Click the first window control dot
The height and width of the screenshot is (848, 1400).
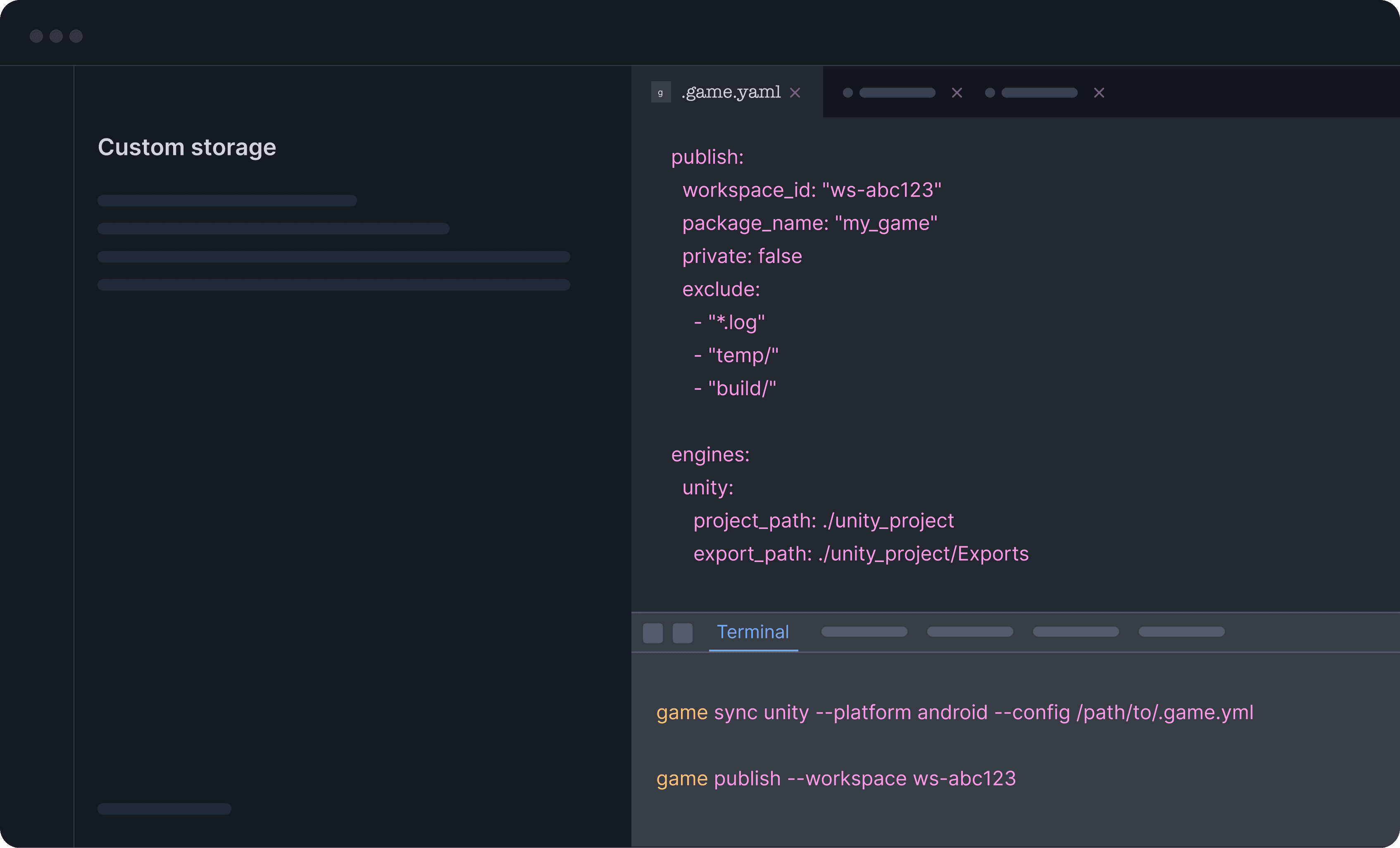[36, 36]
